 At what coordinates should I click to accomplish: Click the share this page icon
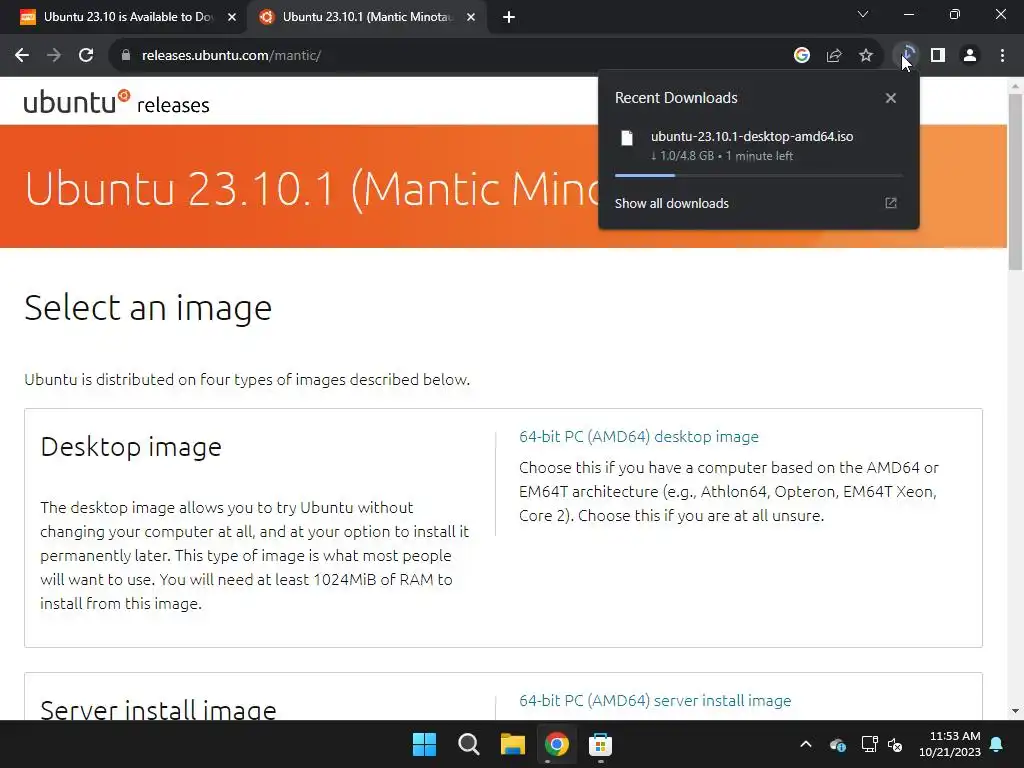pos(833,56)
